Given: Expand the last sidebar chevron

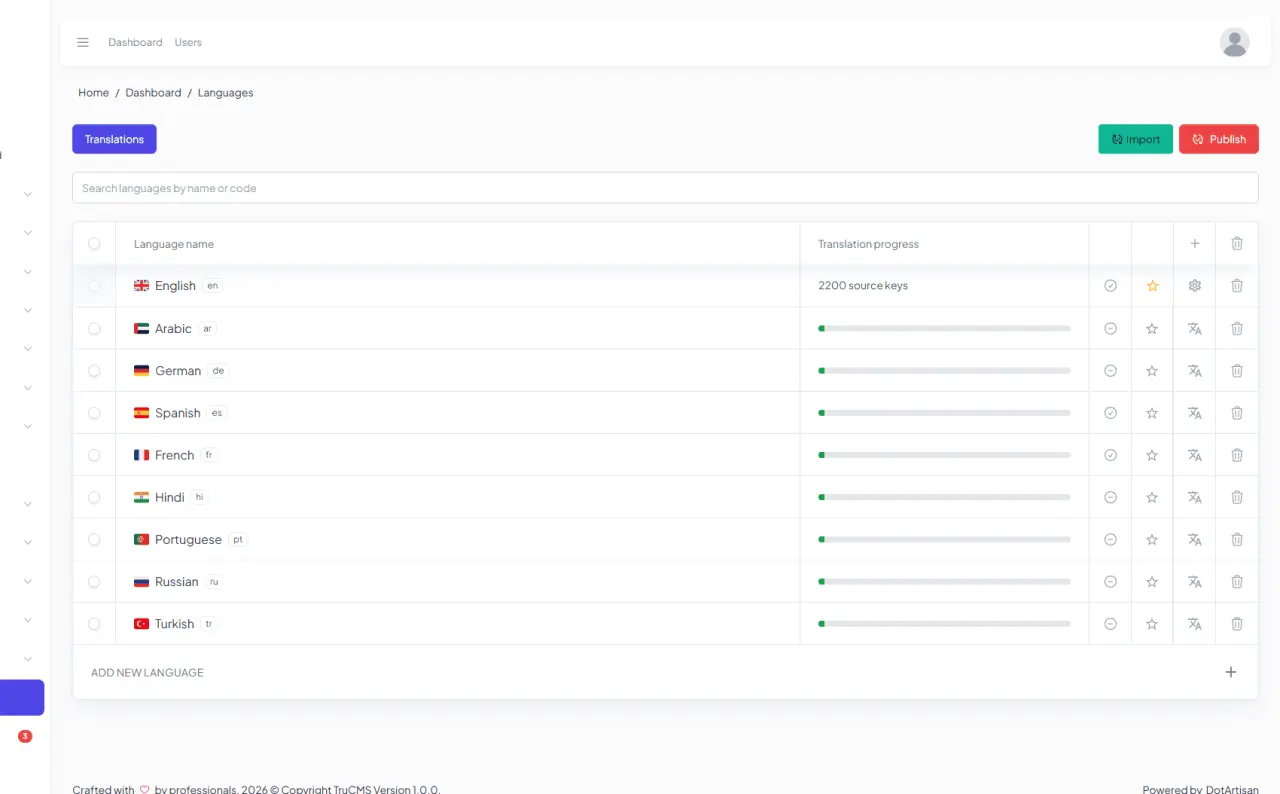Looking at the screenshot, I should (x=28, y=659).
